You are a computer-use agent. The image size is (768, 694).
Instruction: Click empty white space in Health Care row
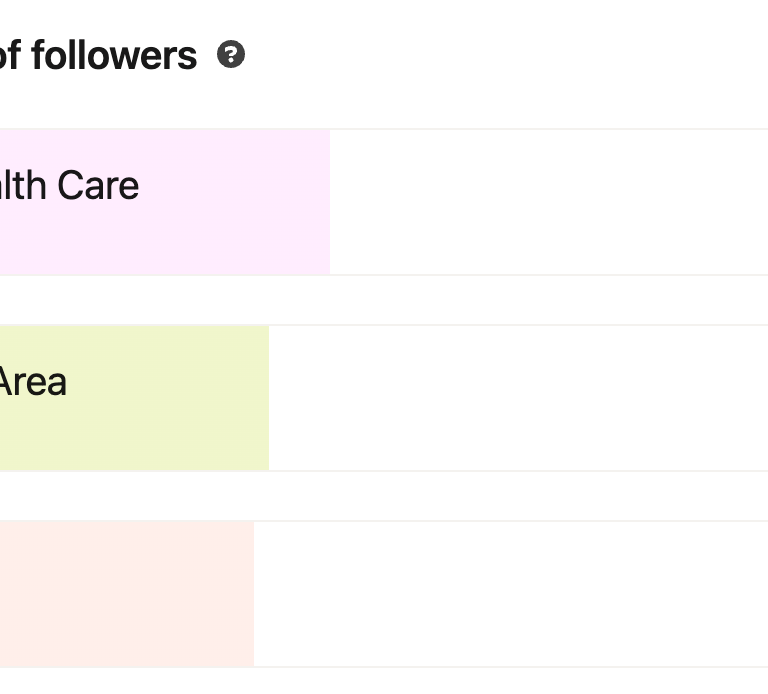(548, 201)
